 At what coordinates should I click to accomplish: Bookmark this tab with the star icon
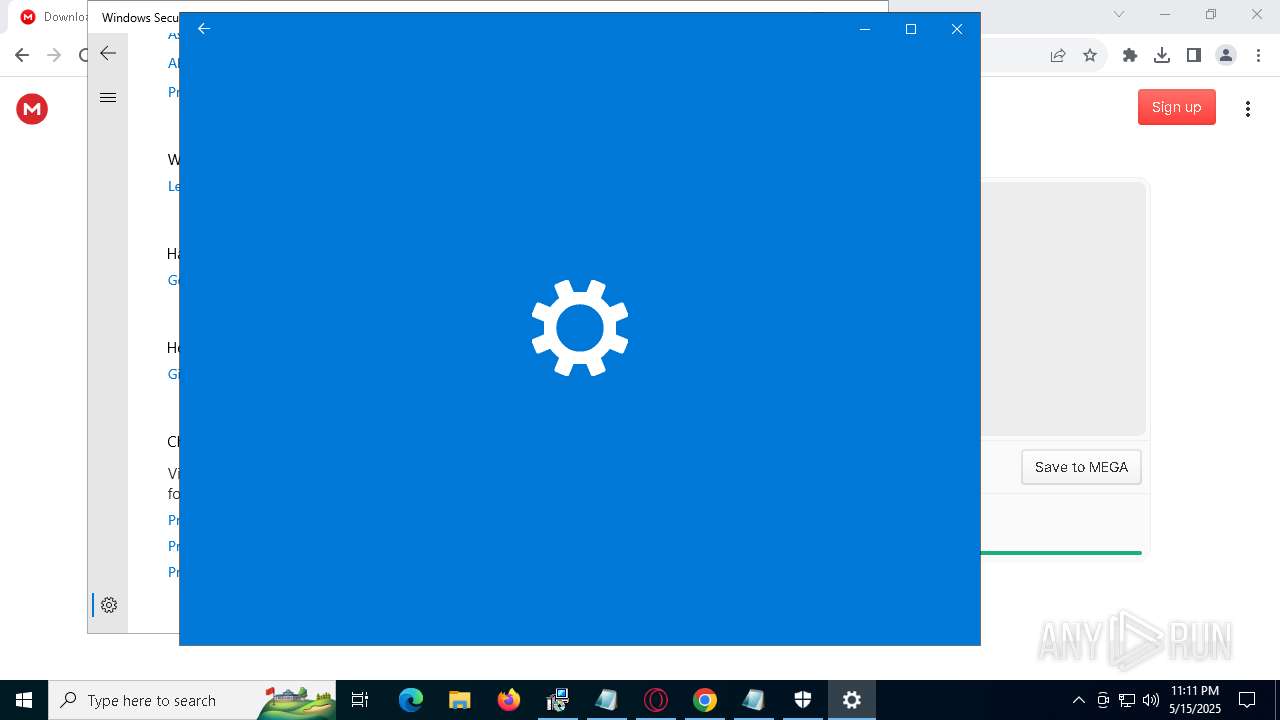pyautogui.click(x=1090, y=55)
